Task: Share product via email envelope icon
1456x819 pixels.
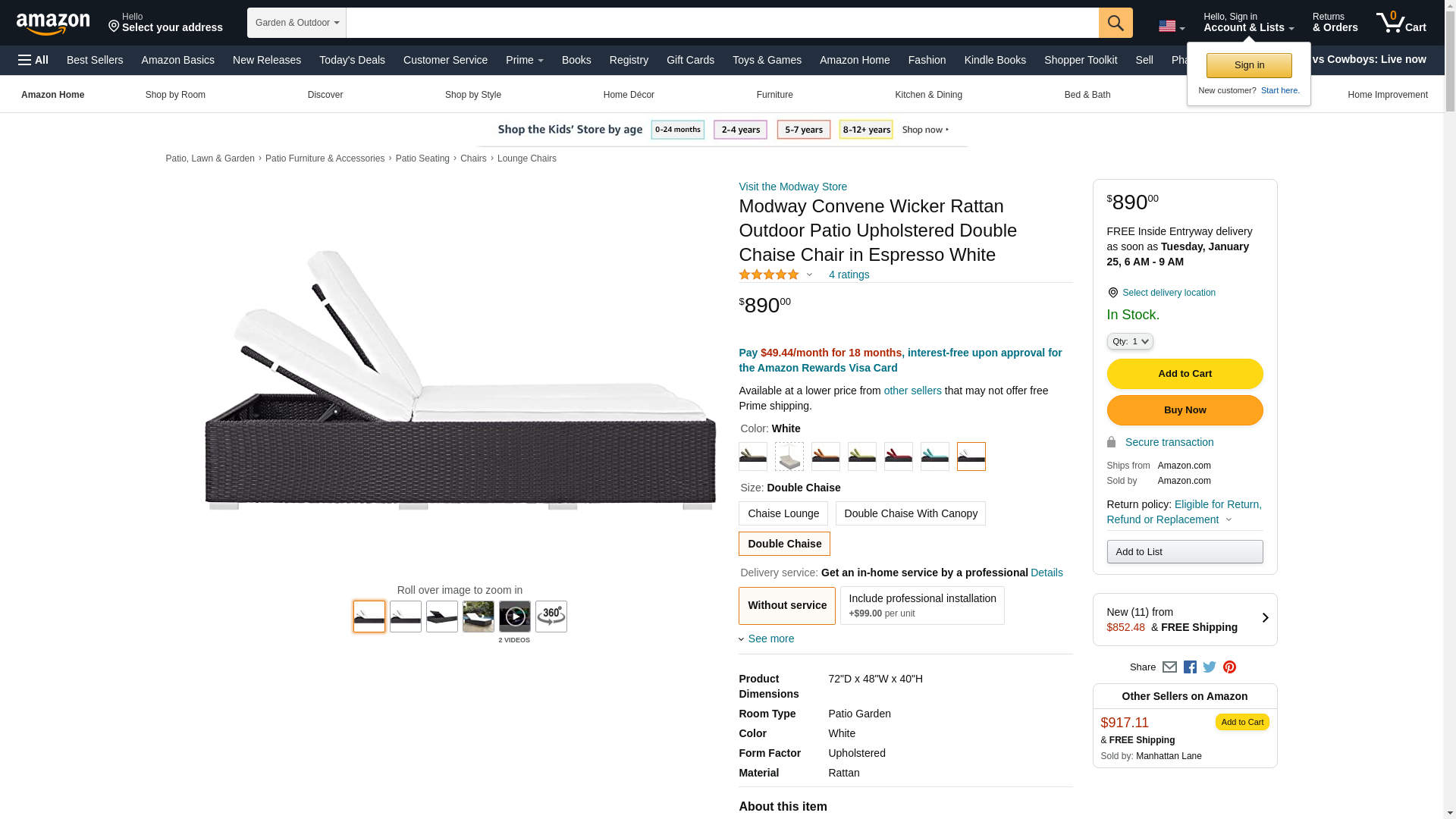Action: [x=1169, y=667]
